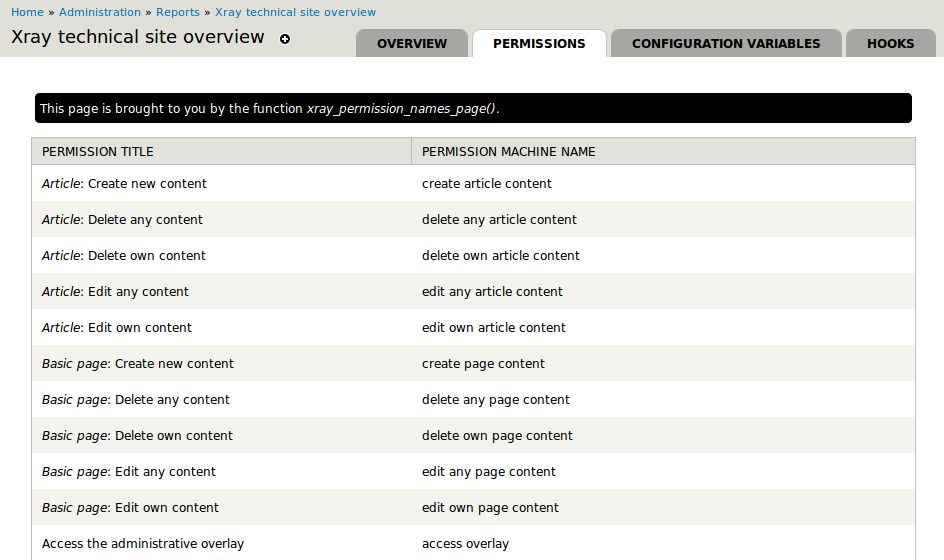Follow the Home breadcrumb link
The height and width of the screenshot is (560, 944).
pos(27,12)
